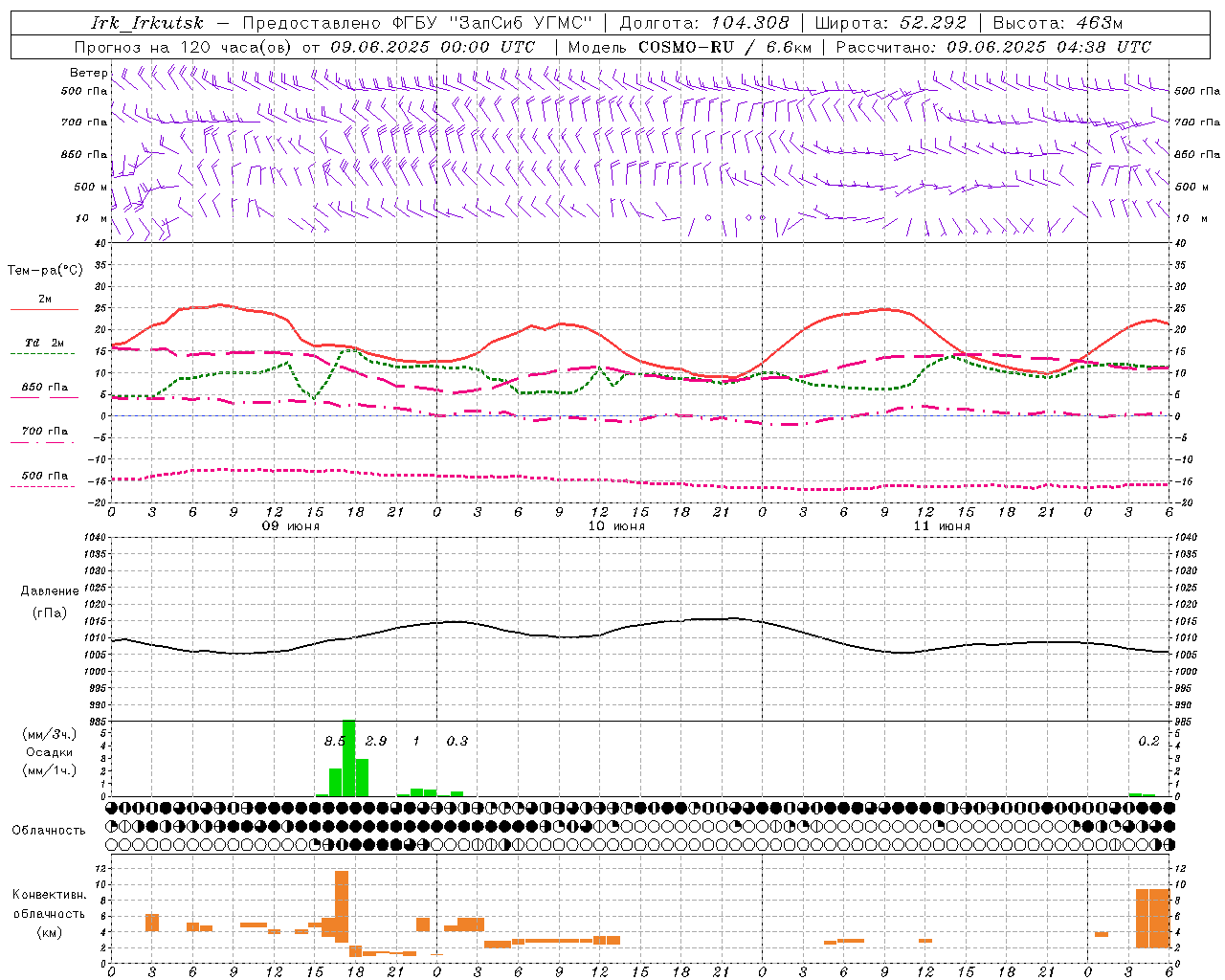Click the 8.5 precipitation total
This screenshot has width=1225, height=980.
tap(334, 741)
